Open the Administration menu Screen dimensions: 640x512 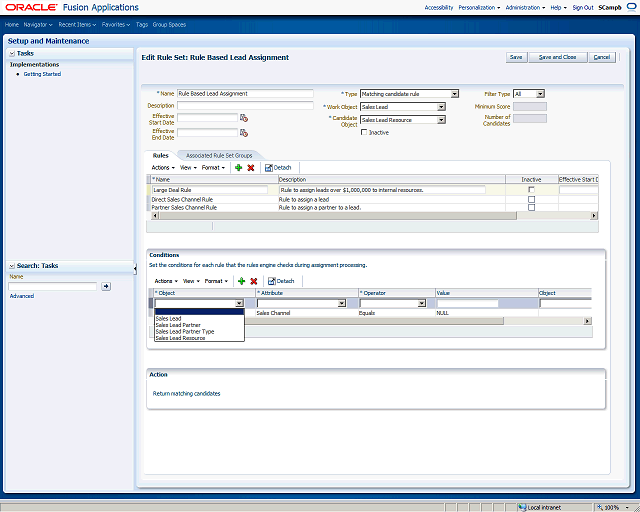[x=525, y=7]
